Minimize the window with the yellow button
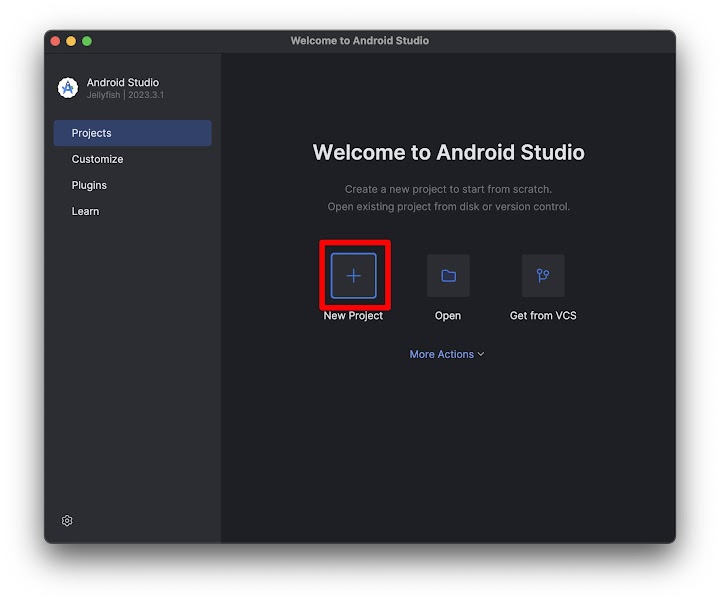 point(71,41)
